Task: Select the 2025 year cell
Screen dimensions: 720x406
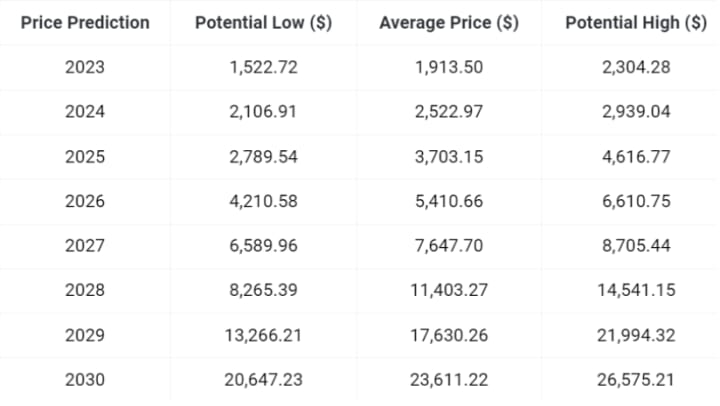Action: click(x=85, y=157)
